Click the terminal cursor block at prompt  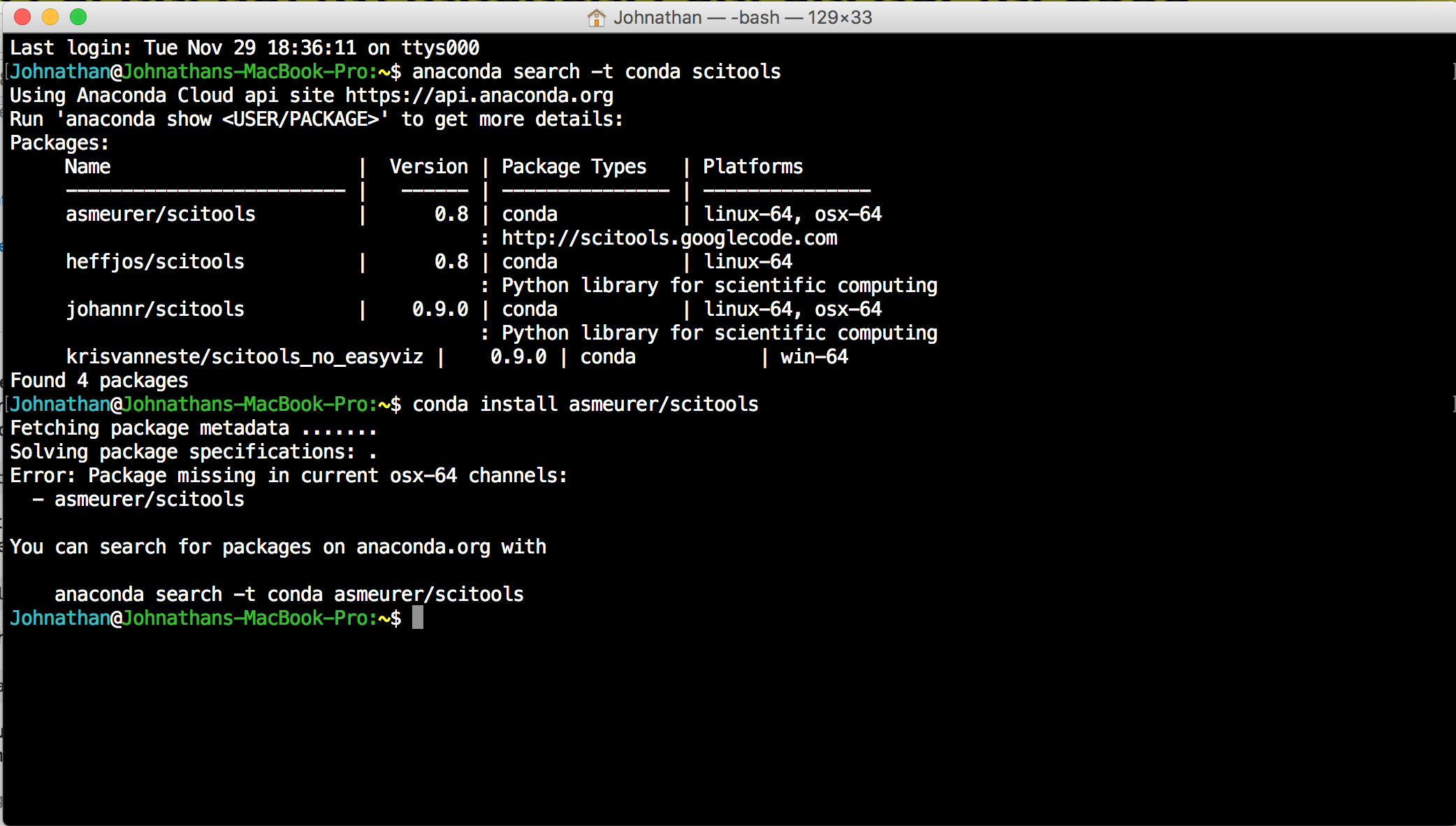(x=417, y=618)
